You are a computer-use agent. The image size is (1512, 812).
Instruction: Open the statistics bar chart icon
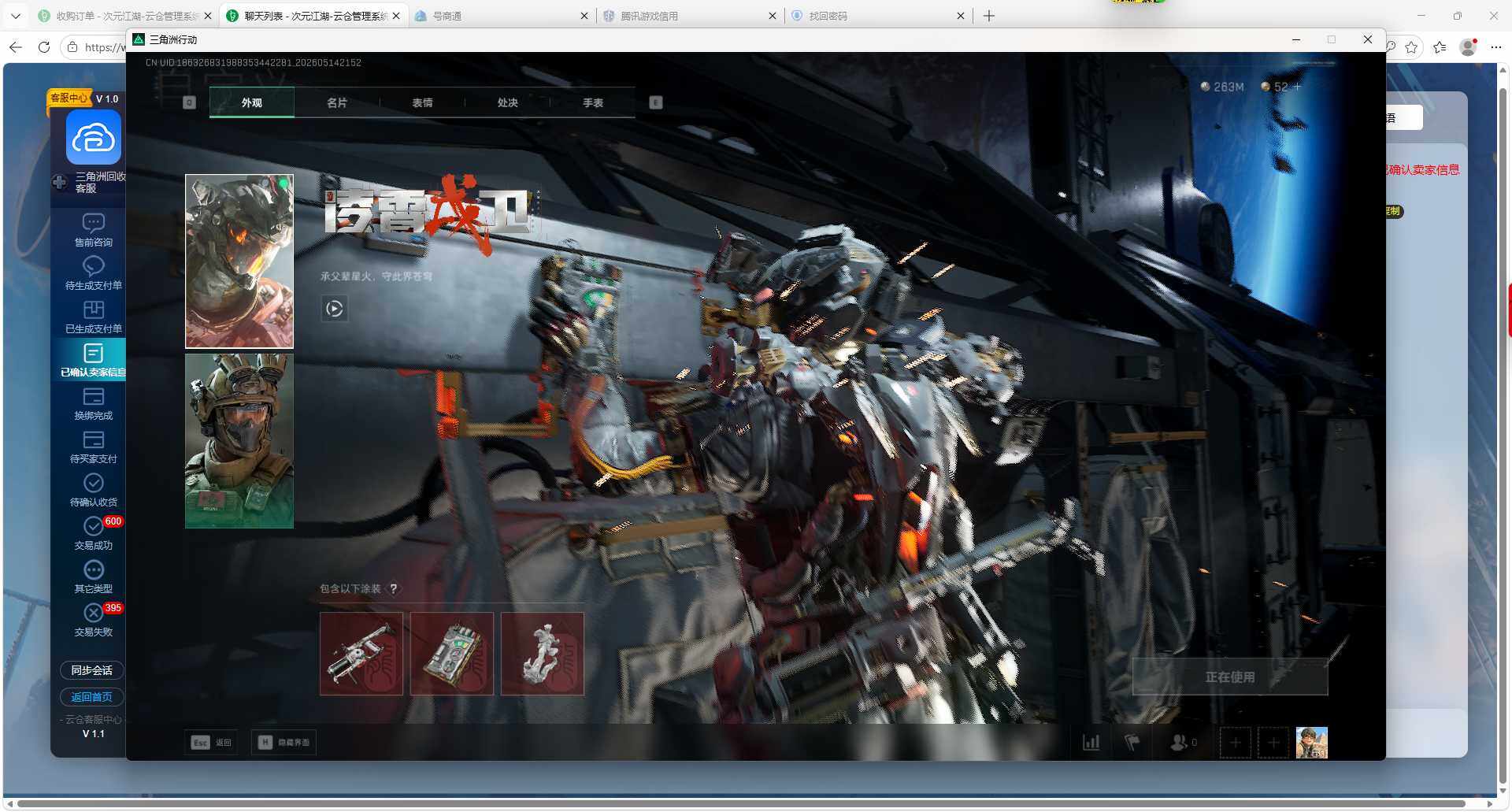(x=1091, y=742)
